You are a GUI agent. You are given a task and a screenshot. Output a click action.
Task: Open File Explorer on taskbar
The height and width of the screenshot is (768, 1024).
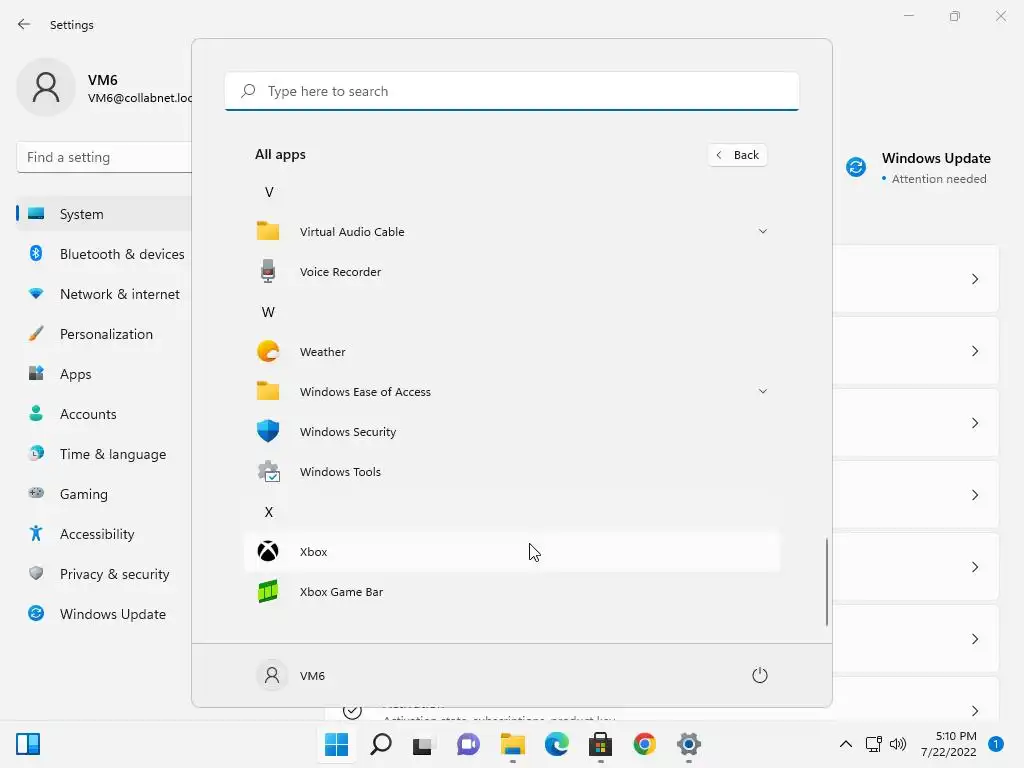pyautogui.click(x=513, y=744)
